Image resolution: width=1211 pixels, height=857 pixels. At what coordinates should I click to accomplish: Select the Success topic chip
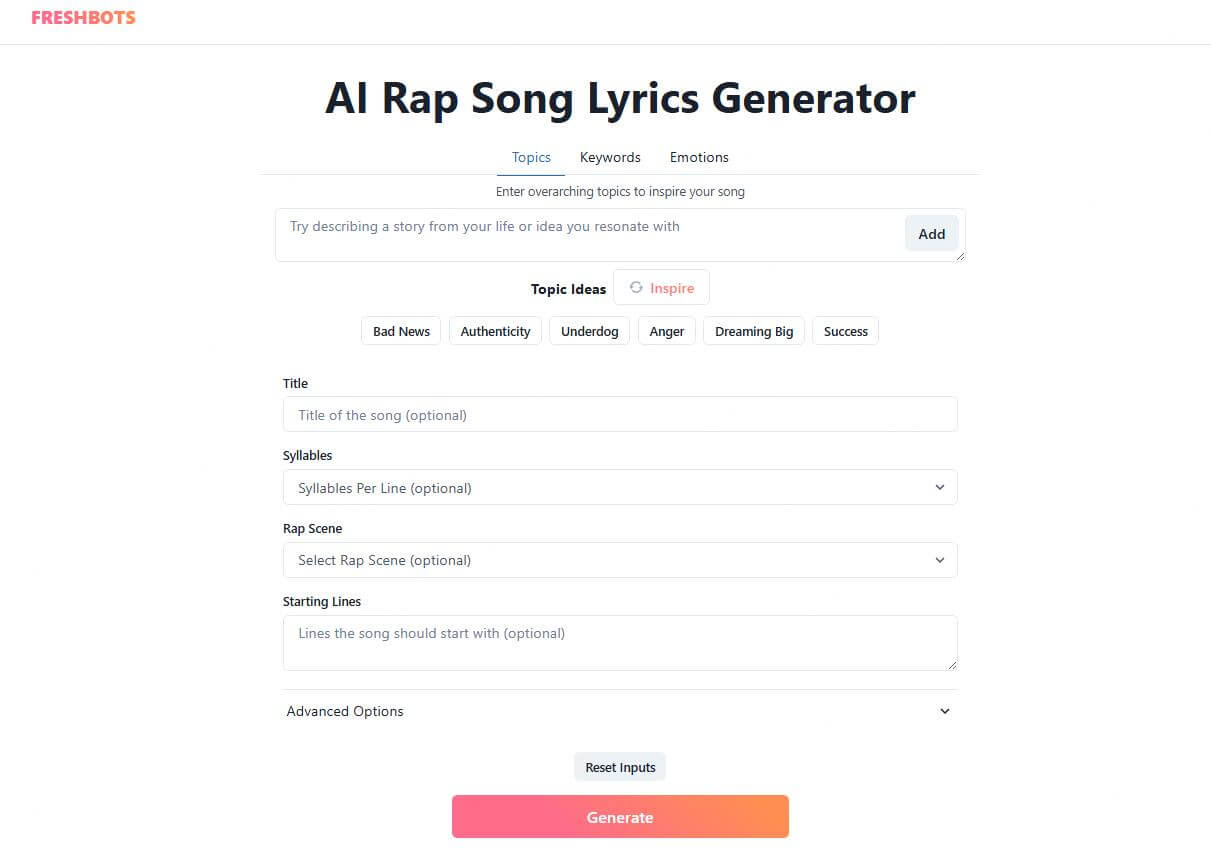(845, 331)
